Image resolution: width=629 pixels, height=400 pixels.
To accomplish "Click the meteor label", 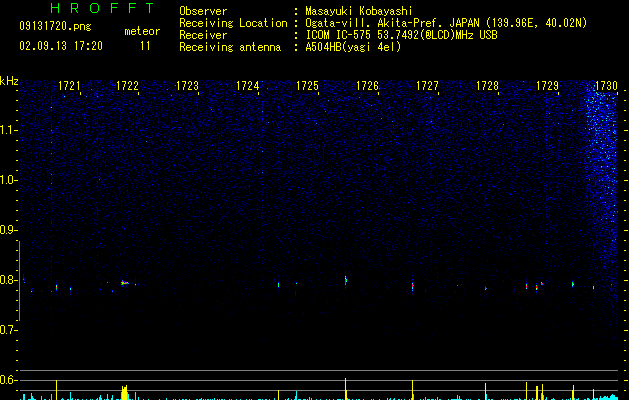I will [142, 31].
